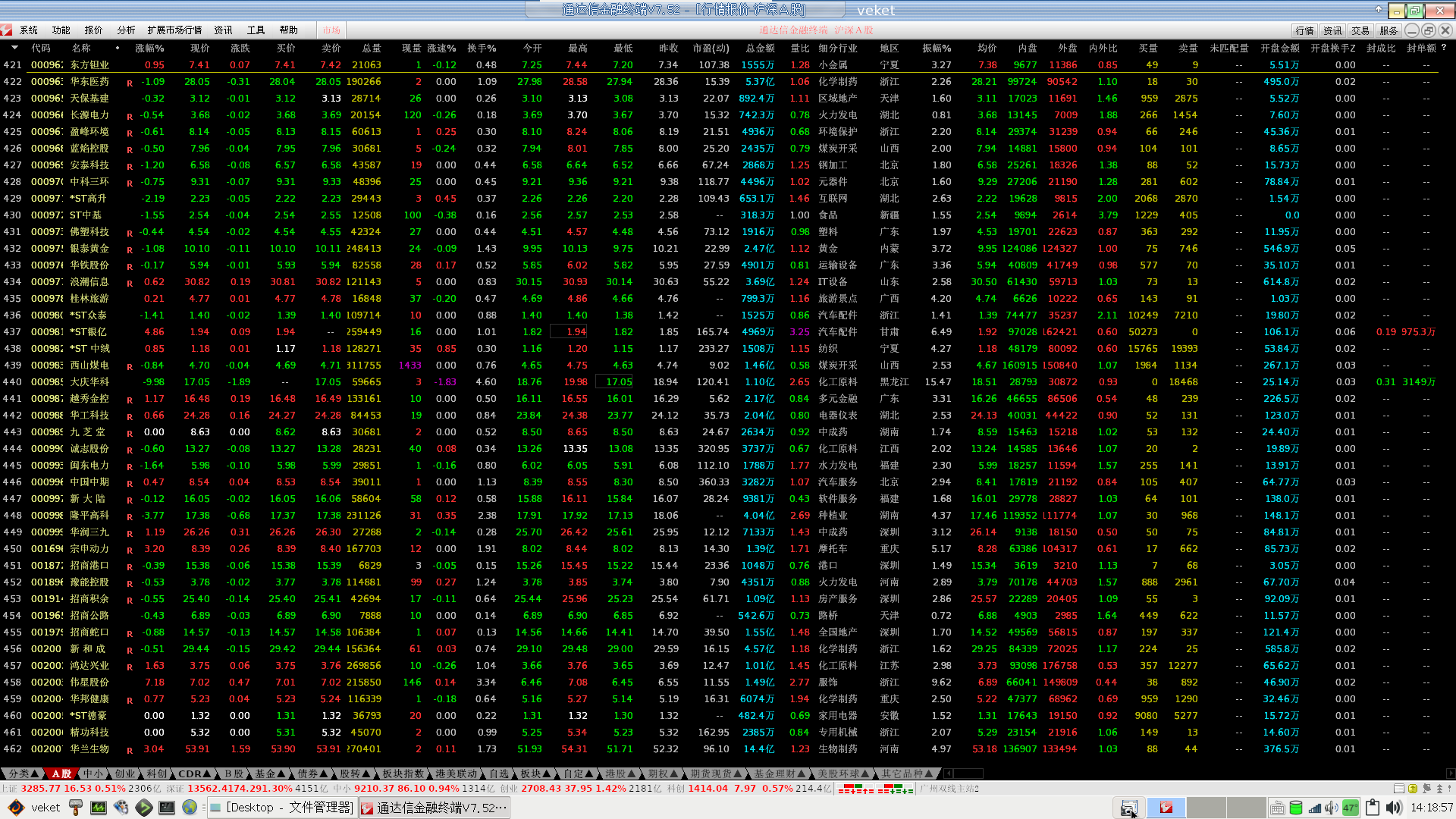Sort by the 总金额 column header
This screenshot has height=819, width=1456.
(761, 48)
